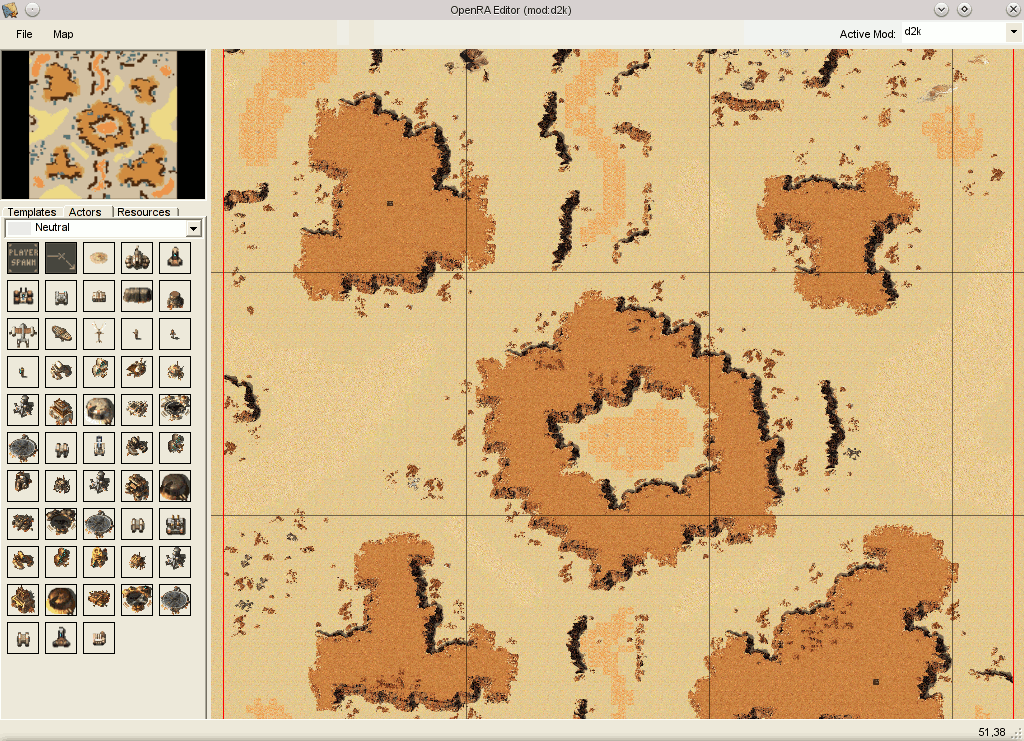Select the orange-glowing dome building actor

(x=61, y=599)
